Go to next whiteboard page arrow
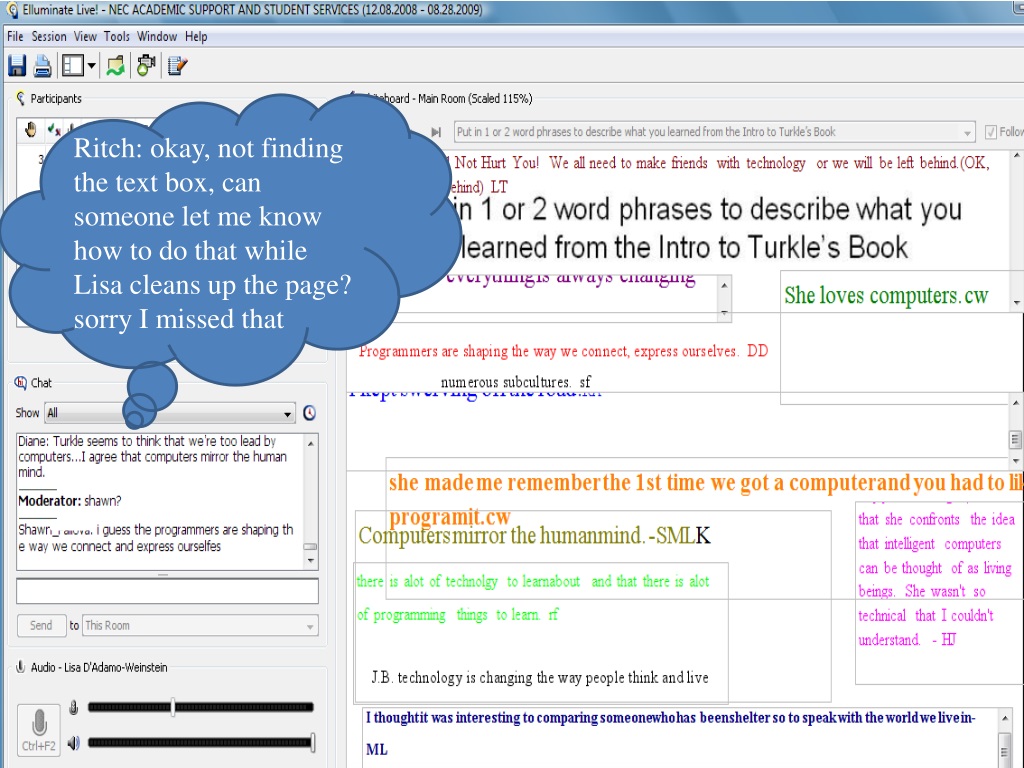This screenshot has height=768, width=1024. pyautogui.click(x=436, y=132)
